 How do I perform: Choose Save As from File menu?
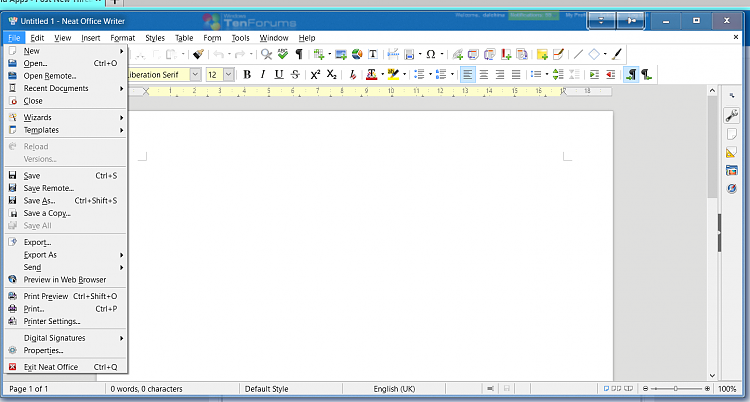[65, 201]
